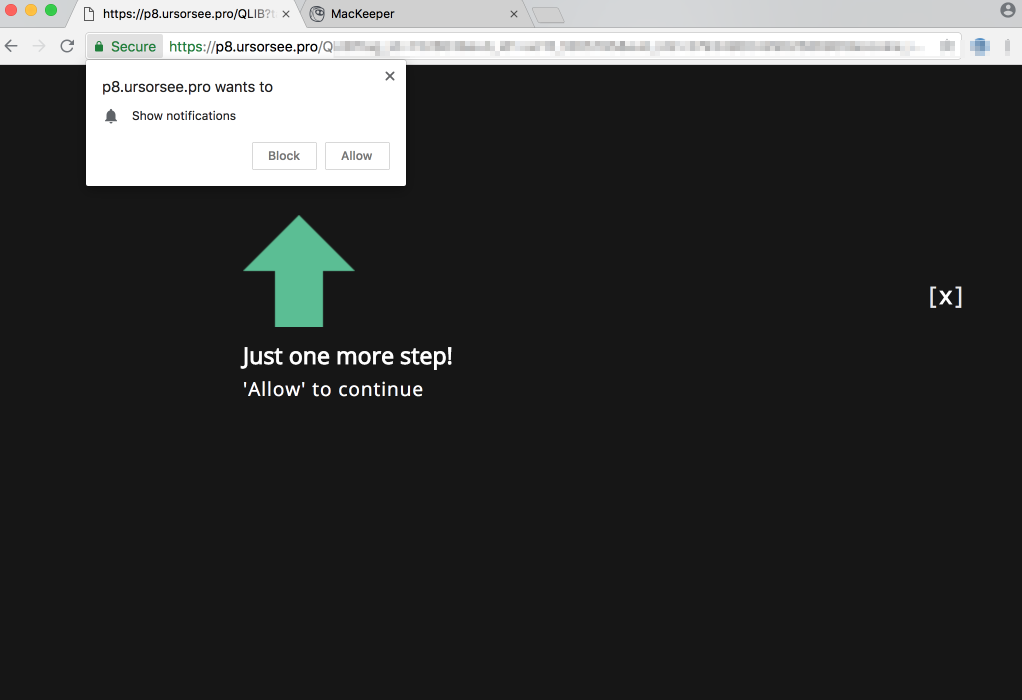The image size is (1022, 700).
Task: Close the MacKeeper tab
Action: point(514,14)
